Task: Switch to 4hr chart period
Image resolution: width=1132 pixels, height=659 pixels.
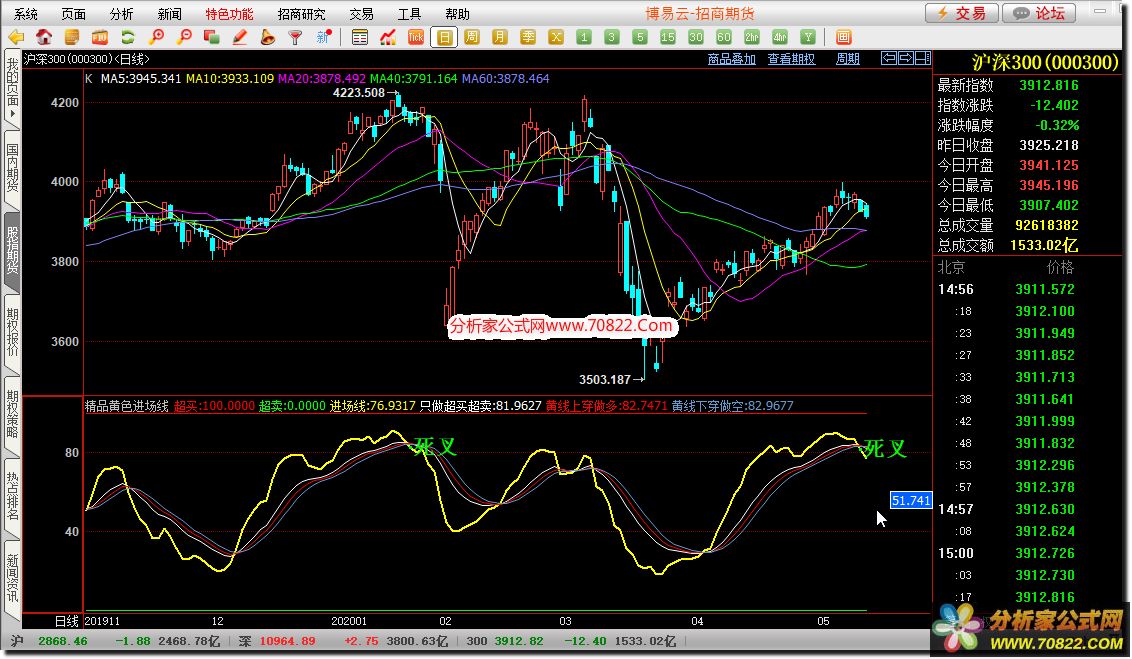Action: 780,37
